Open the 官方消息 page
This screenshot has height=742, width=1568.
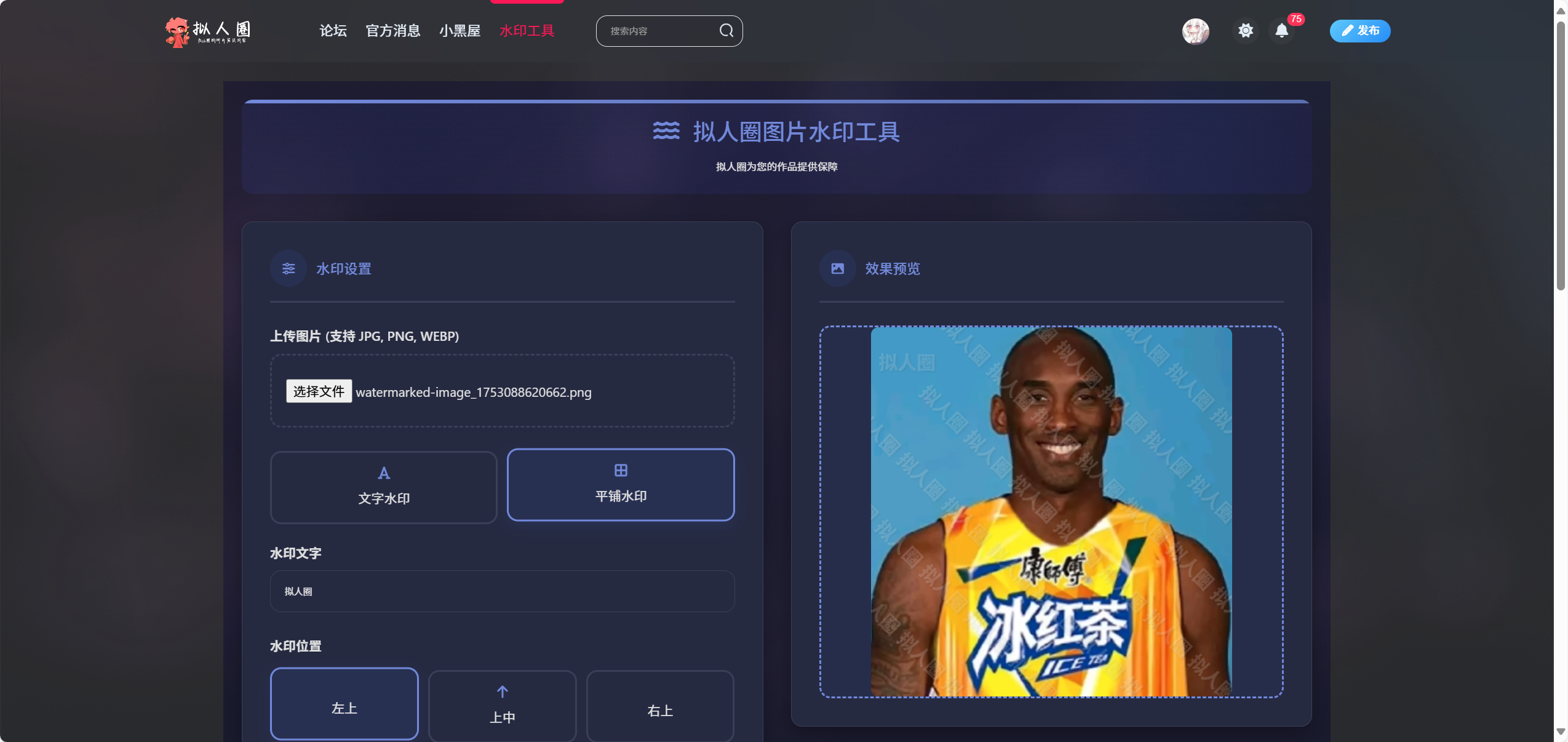pyautogui.click(x=393, y=31)
